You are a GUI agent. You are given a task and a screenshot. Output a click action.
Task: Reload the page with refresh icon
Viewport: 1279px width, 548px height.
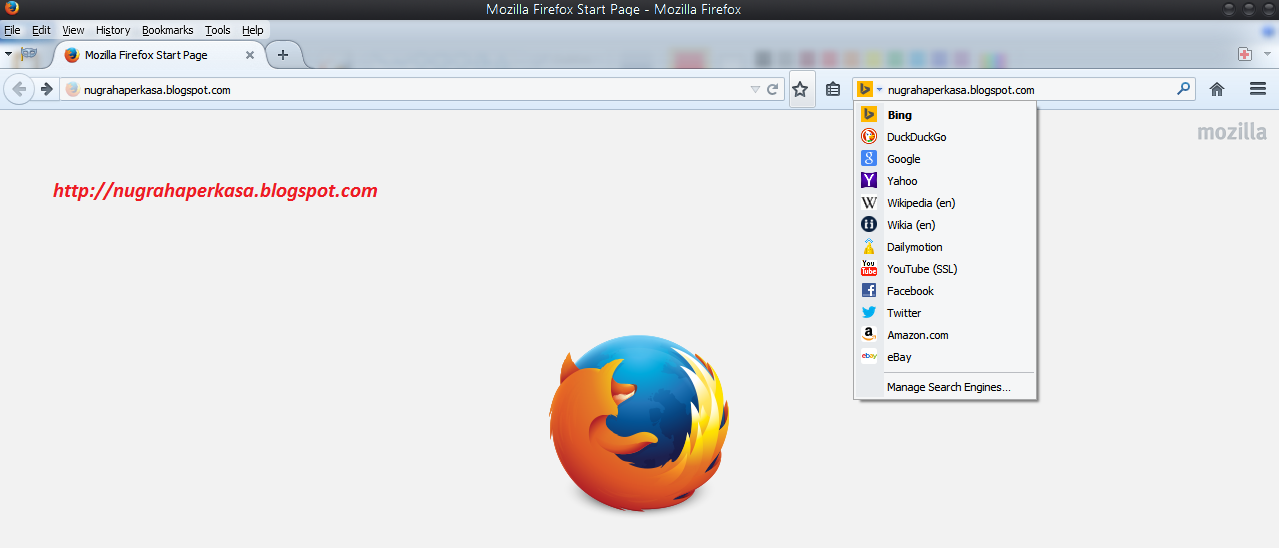(773, 89)
